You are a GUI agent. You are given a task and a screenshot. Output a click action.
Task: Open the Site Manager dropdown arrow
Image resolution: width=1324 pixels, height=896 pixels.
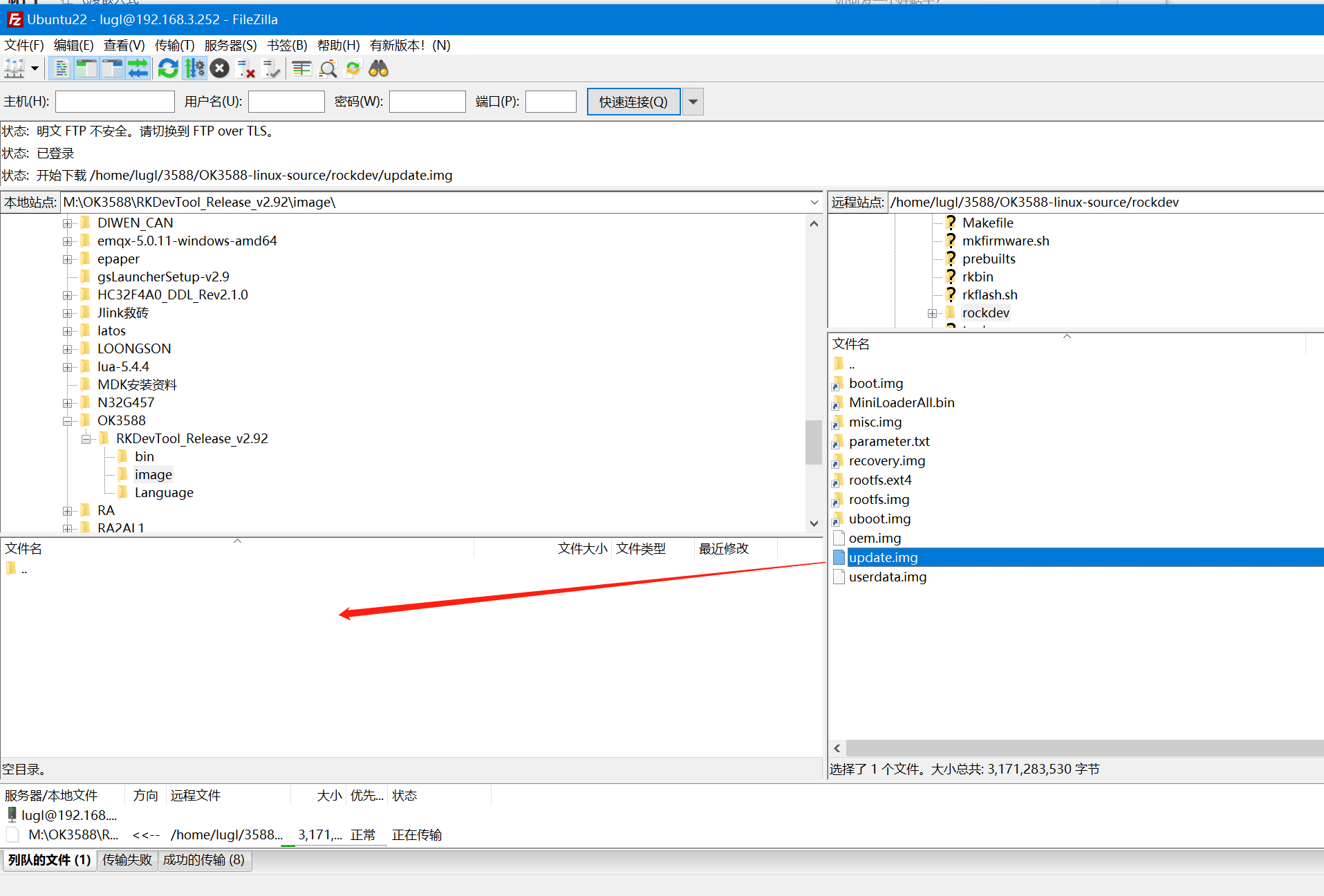(35, 68)
